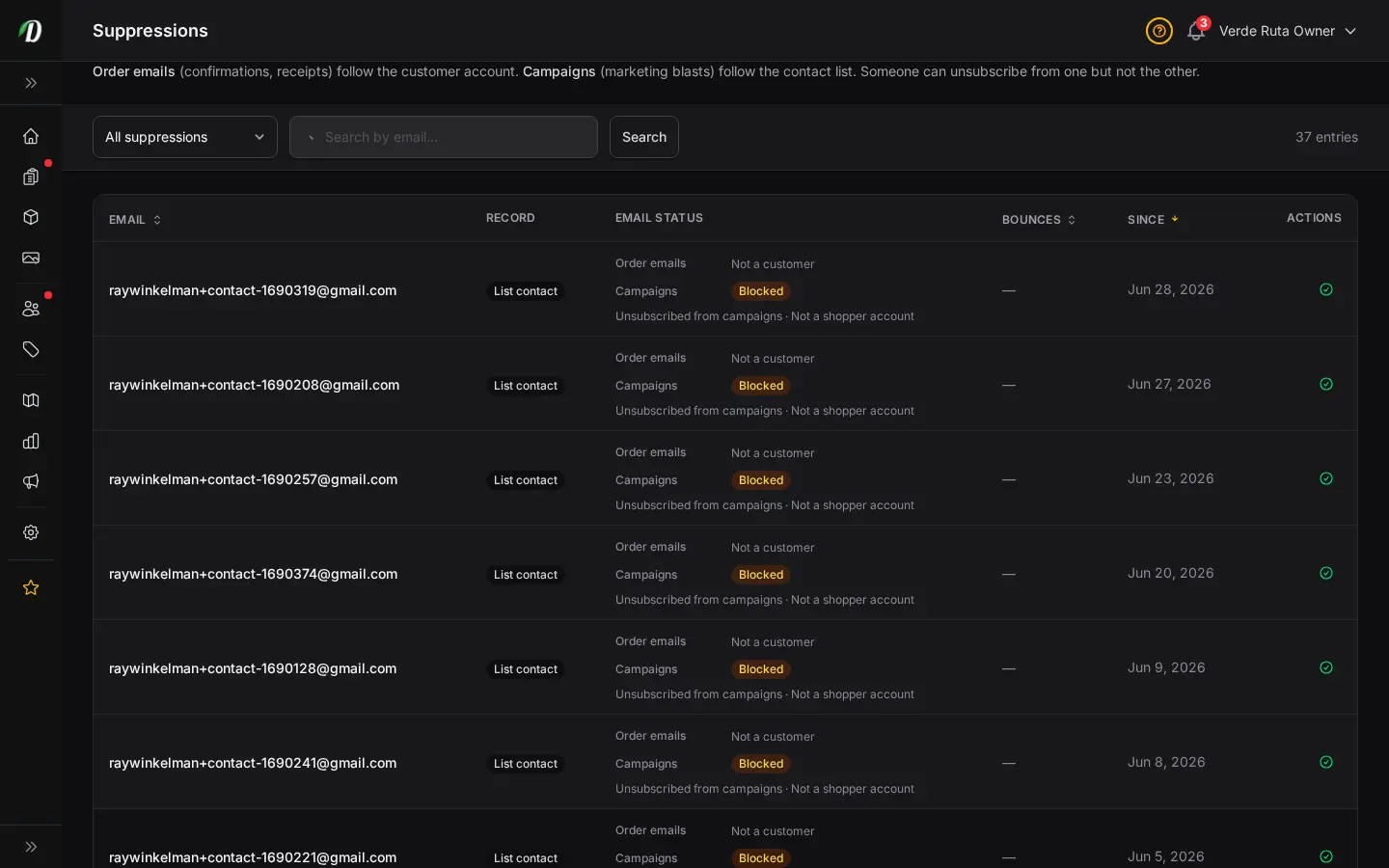Click the Blocked badge in the contact-1690319 row
Screen dimensions: 1389x868
pyautogui.click(x=761, y=291)
